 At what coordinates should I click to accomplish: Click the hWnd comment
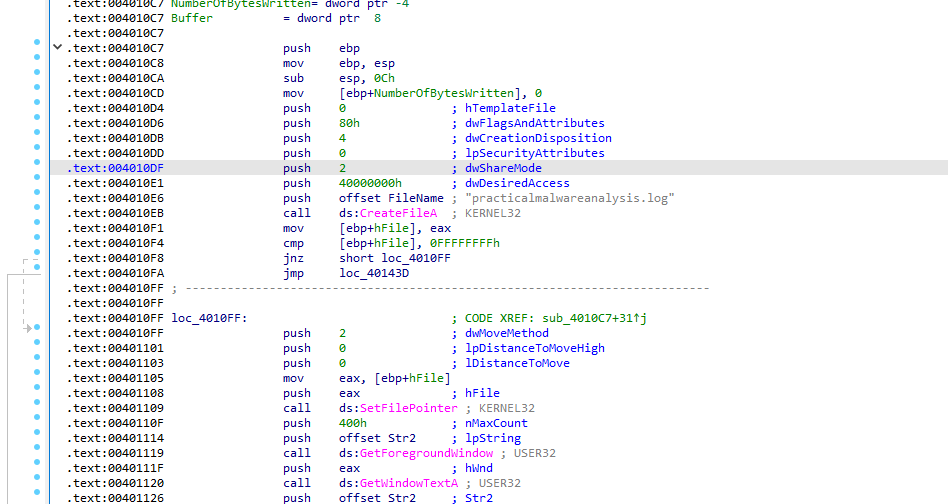(x=479, y=468)
